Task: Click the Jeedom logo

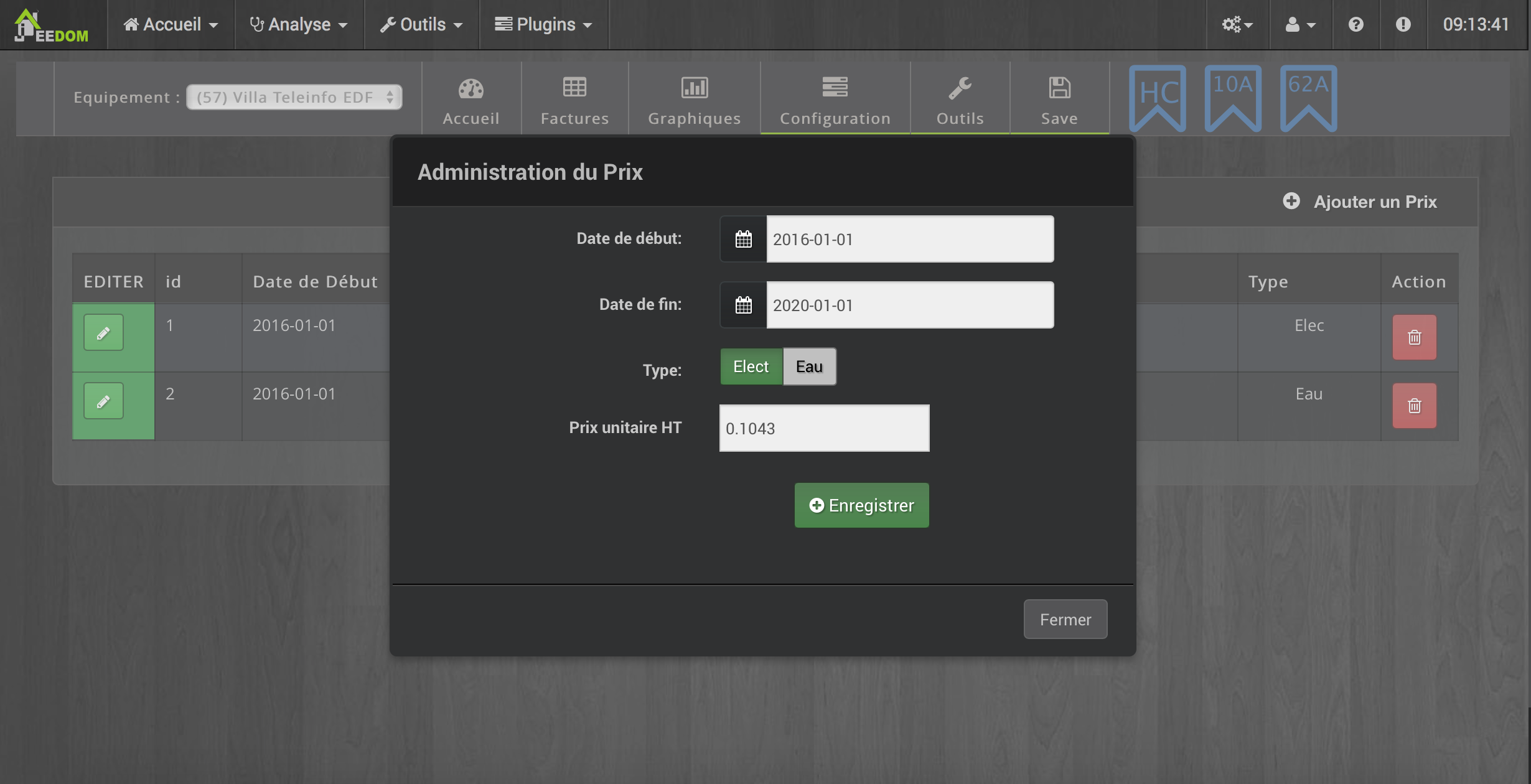Action: (x=52, y=26)
